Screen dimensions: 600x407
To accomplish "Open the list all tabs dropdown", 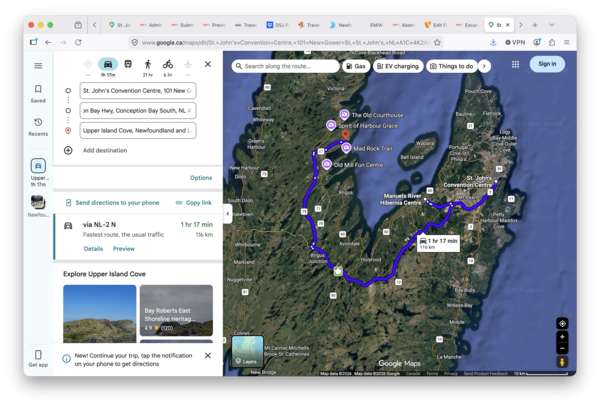I will pos(551,25).
